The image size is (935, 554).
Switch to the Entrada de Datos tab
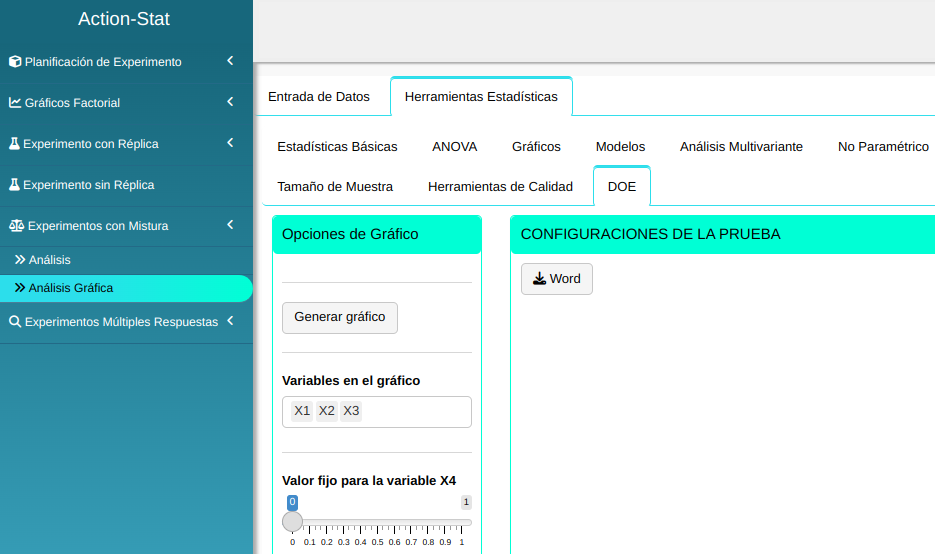point(319,97)
